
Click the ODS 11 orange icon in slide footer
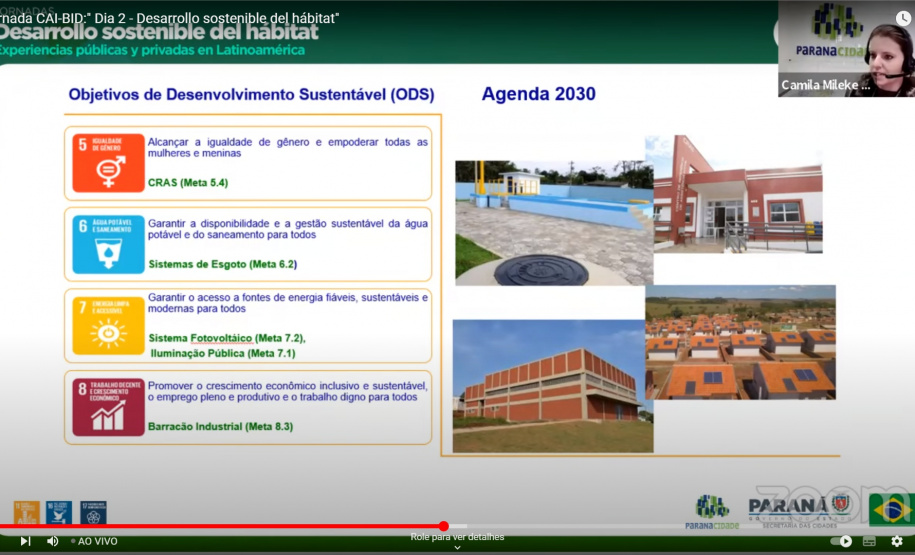27,512
